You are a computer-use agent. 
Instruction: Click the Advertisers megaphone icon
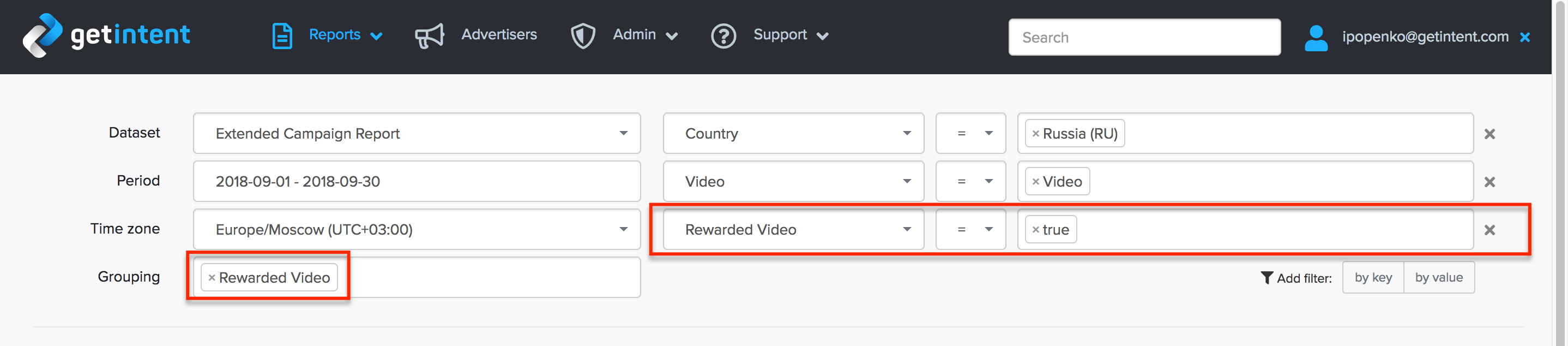[x=429, y=35]
